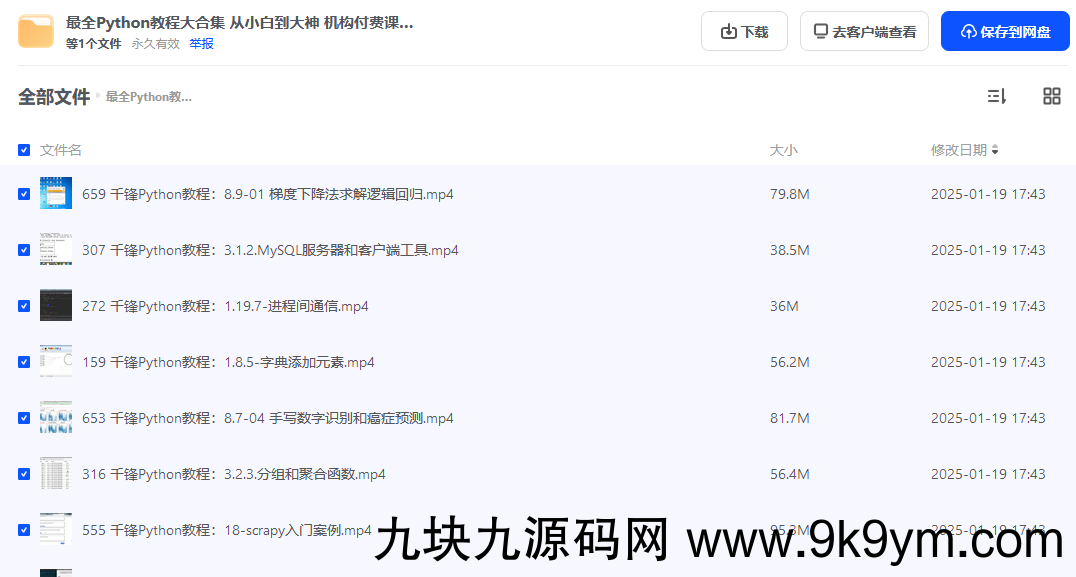Screen dimensions: 1076x577
Task: Click thumbnail of 307 MySQL video file
Action: click(x=56, y=250)
